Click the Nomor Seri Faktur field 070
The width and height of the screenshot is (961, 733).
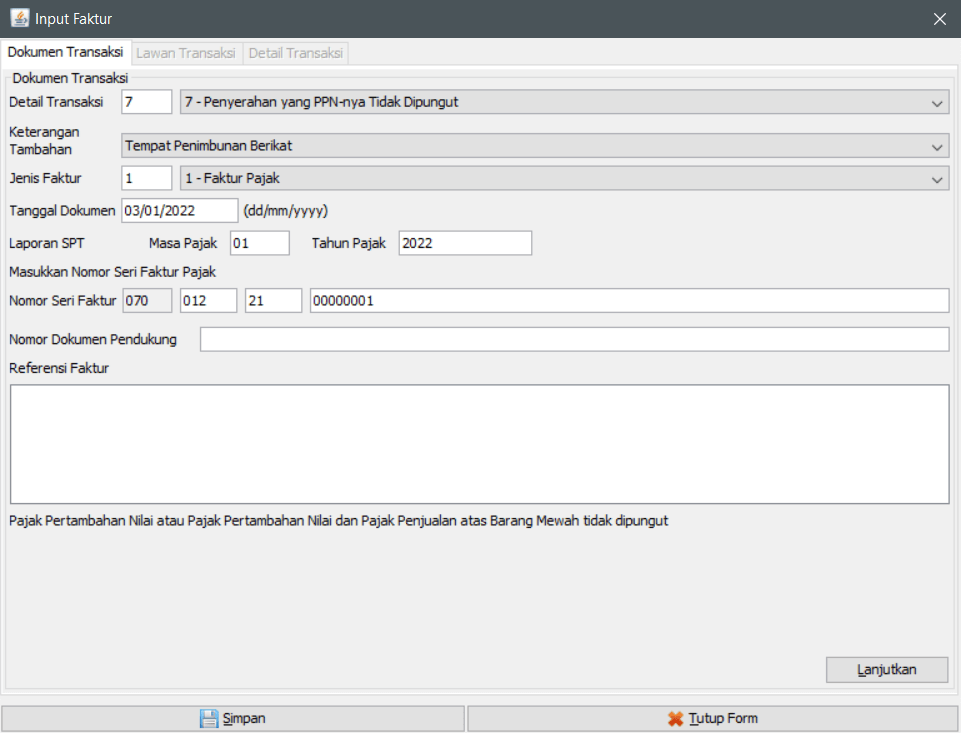147,301
